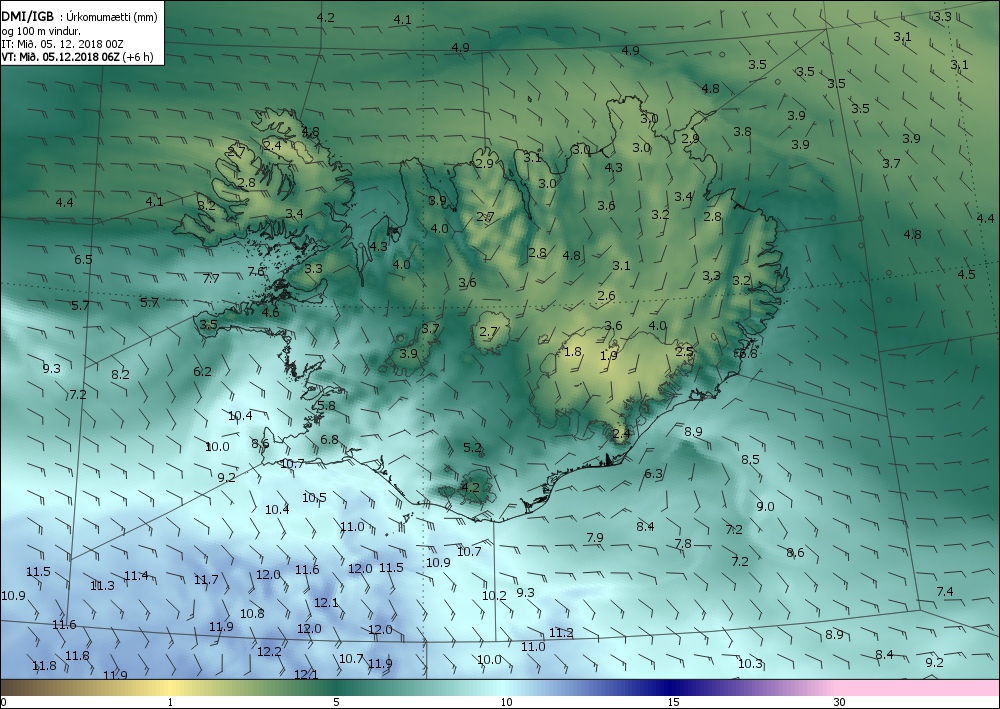Click the 2.6 value on the map

pos(607,295)
